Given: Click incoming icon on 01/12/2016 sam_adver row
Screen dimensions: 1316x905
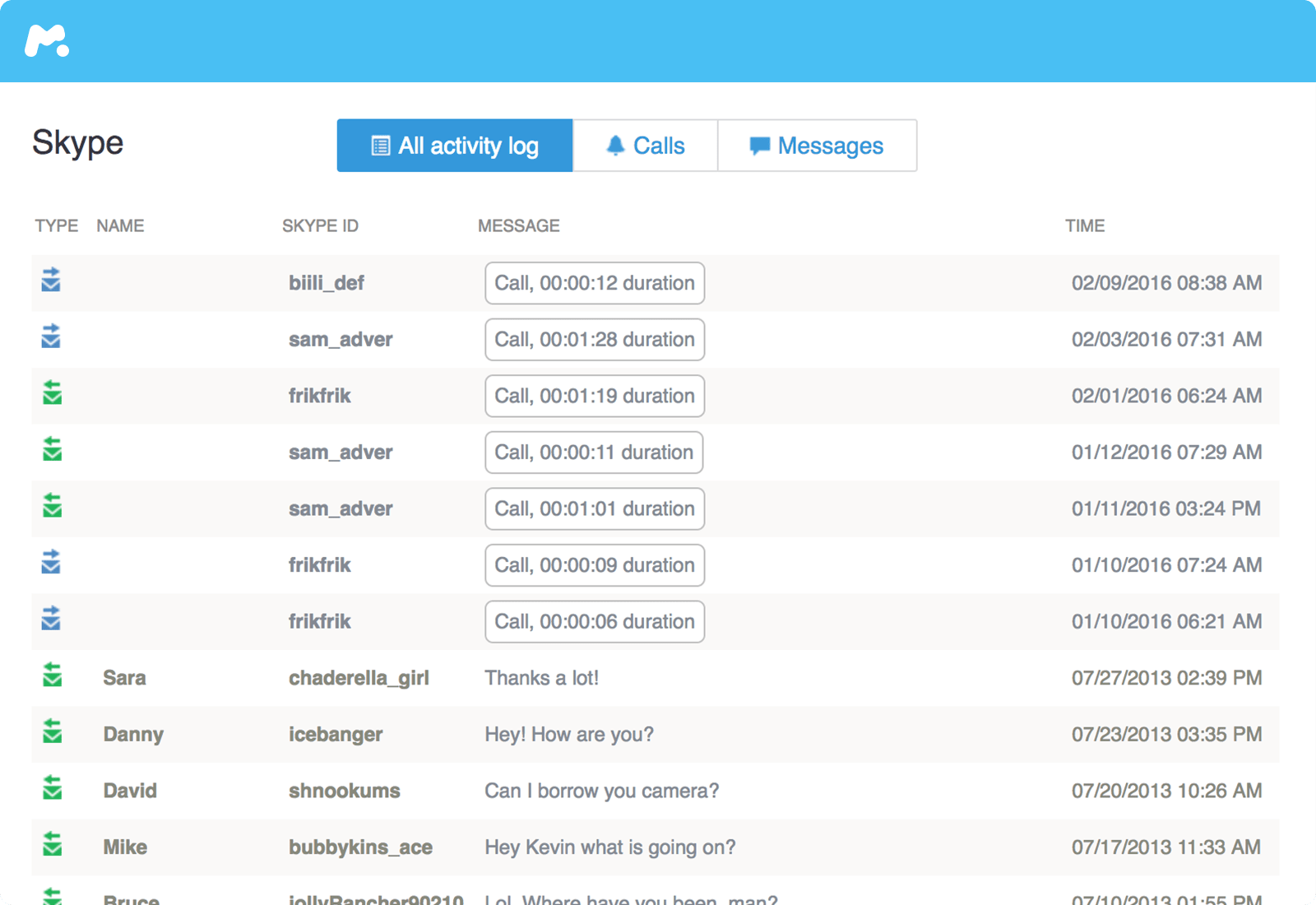Looking at the screenshot, I should (x=52, y=448).
